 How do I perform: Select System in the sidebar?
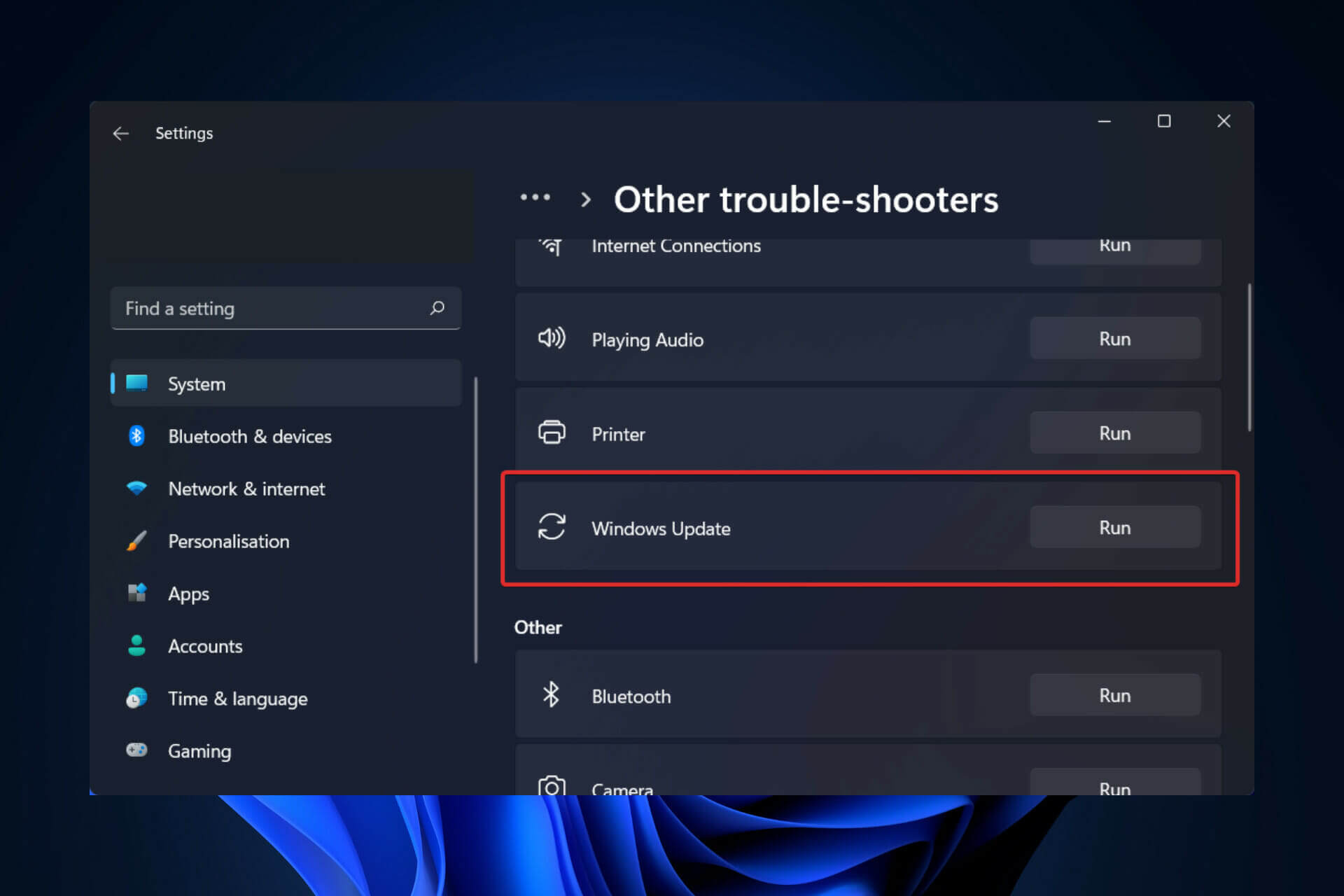click(286, 384)
